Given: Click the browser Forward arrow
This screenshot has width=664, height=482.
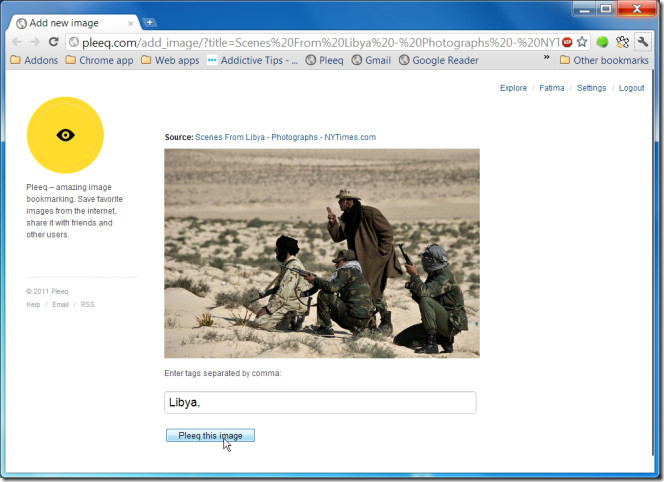Looking at the screenshot, I should 35,42.
